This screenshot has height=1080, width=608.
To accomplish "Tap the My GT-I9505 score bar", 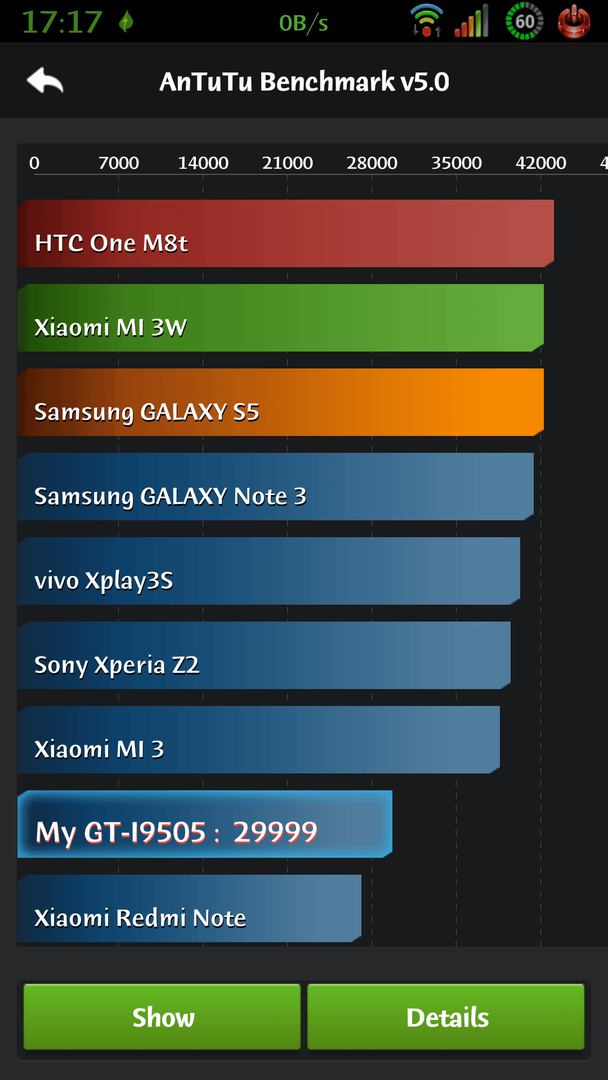I will (x=205, y=824).
